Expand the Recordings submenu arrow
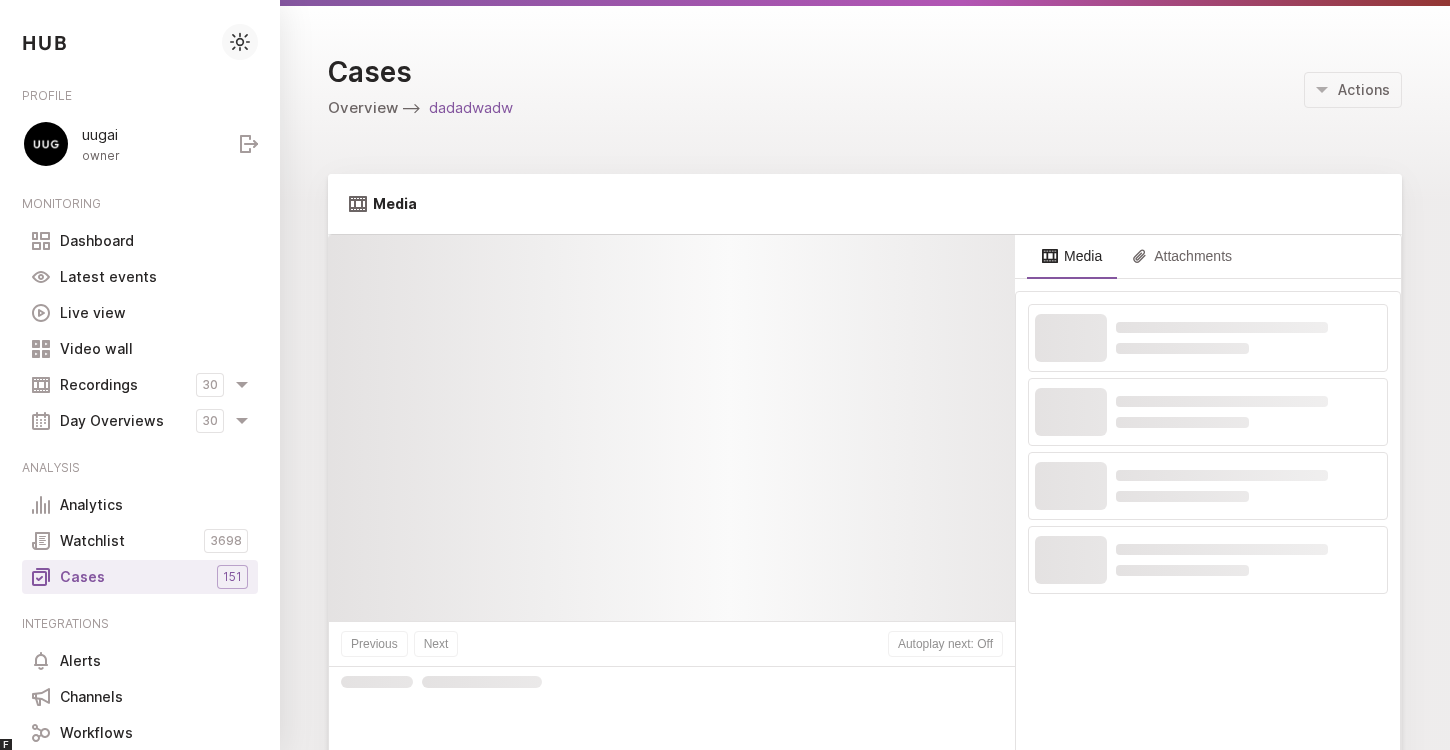This screenshot has height=750, width=1450. [x=242, y=385]
